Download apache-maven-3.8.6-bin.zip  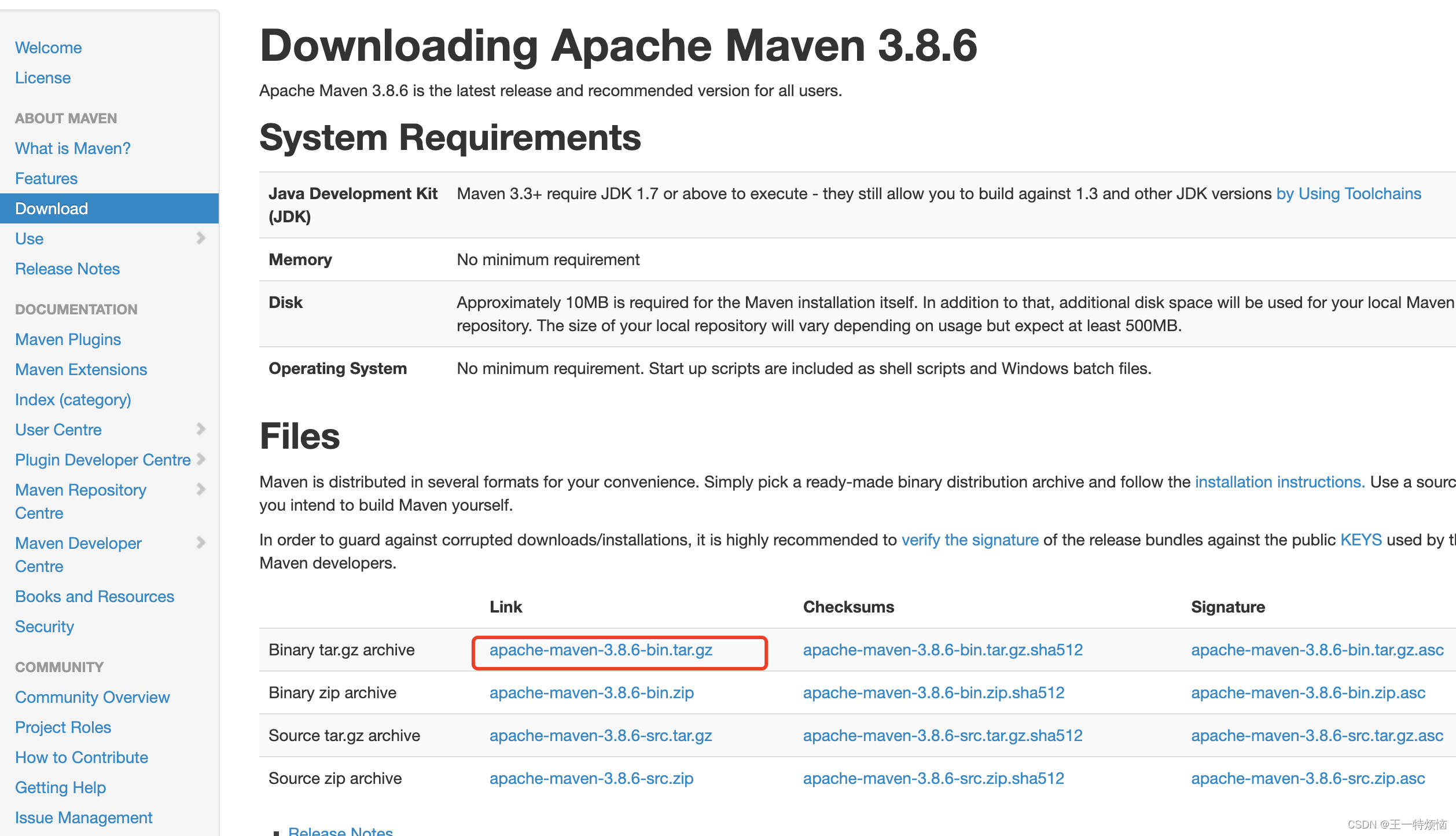(x=591, y=692)
